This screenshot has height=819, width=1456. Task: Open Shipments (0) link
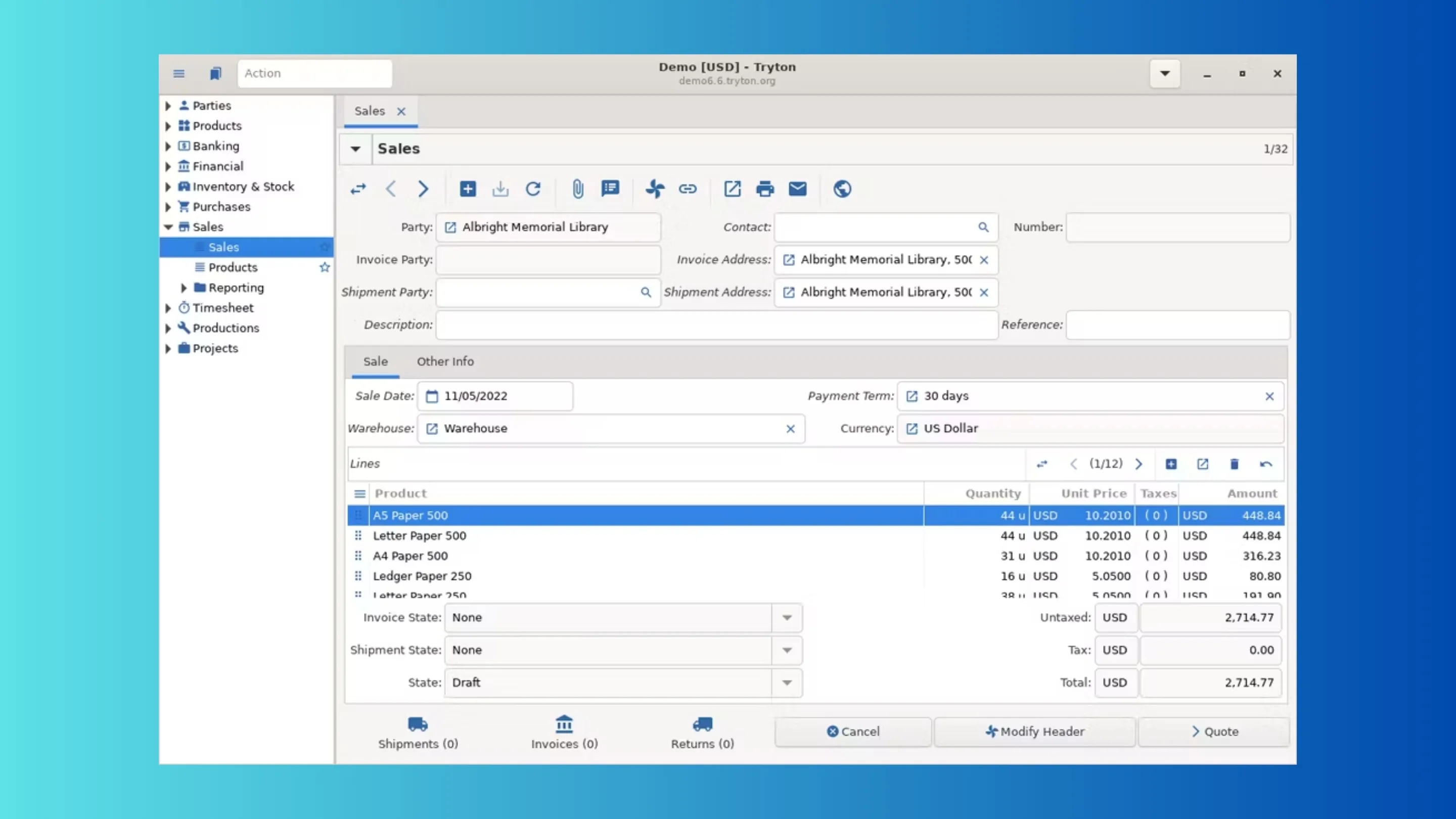tap(418, 733)
